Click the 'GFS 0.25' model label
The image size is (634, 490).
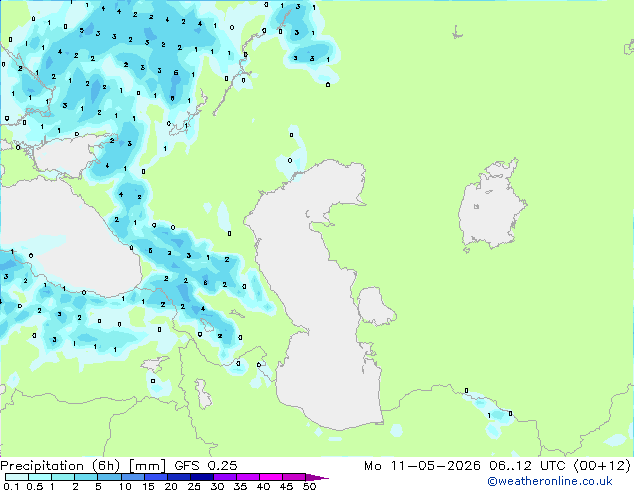click(206, 466)
